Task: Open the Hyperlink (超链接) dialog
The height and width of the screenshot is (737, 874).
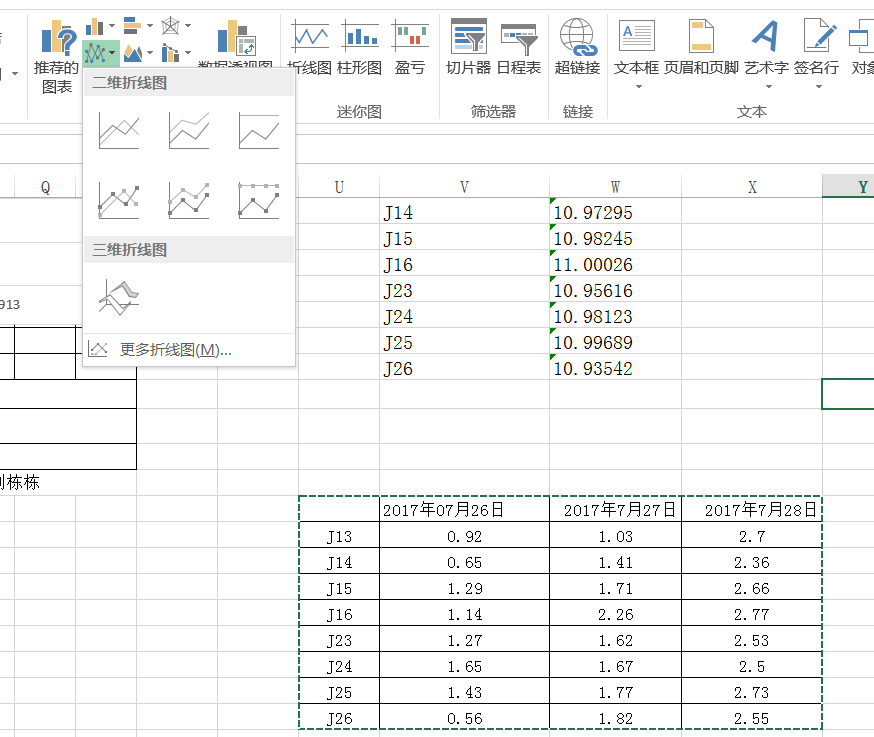Action: (x=577, y=48)
